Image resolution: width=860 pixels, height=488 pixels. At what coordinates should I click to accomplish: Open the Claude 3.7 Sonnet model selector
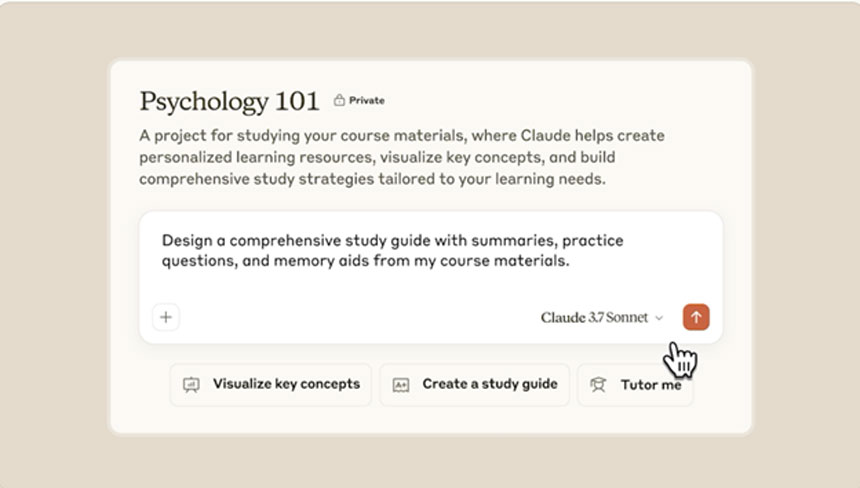602,317
